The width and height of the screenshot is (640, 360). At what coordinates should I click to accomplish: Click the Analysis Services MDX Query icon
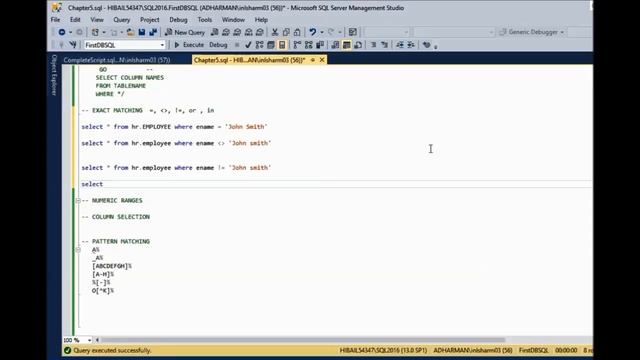(x=226, y=32)
